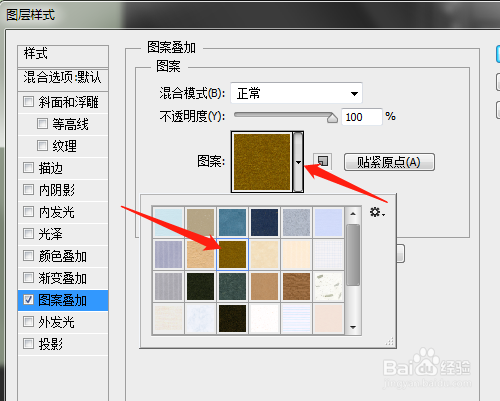The width and height of the screenshot is (500, 401).
Task: Choose the pale lavender pattern in first row
Action: click(328, 222)
